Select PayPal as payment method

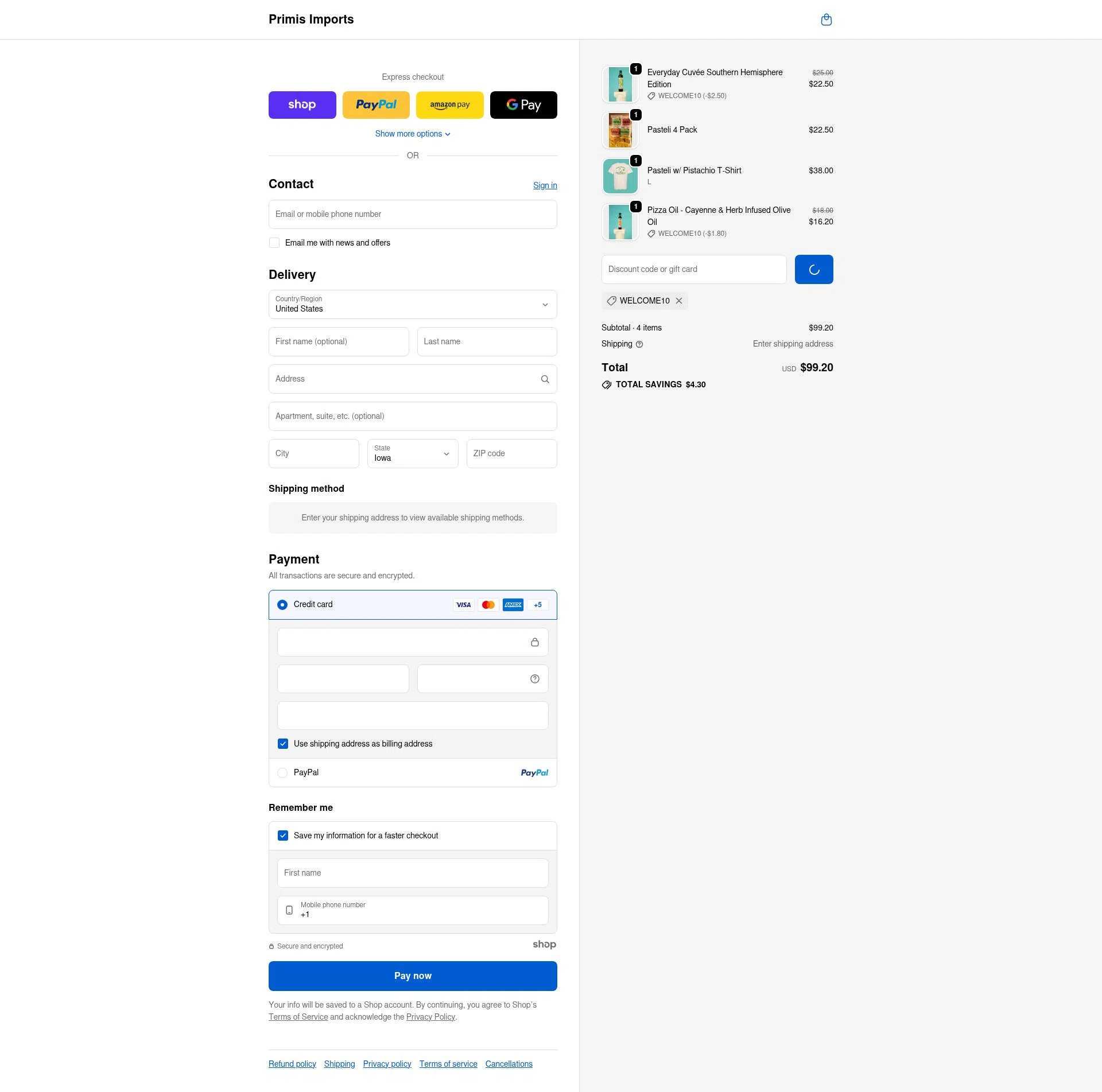click(x=282, y=772)
